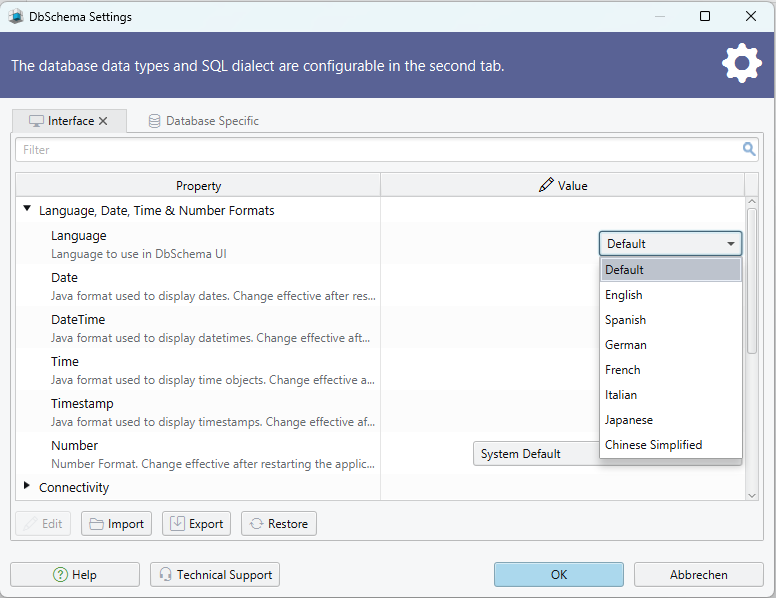The width and height of the screenshot is (776, 598).
Task: Open the Language combo box showing Default
Action: (x=671, y=244)
